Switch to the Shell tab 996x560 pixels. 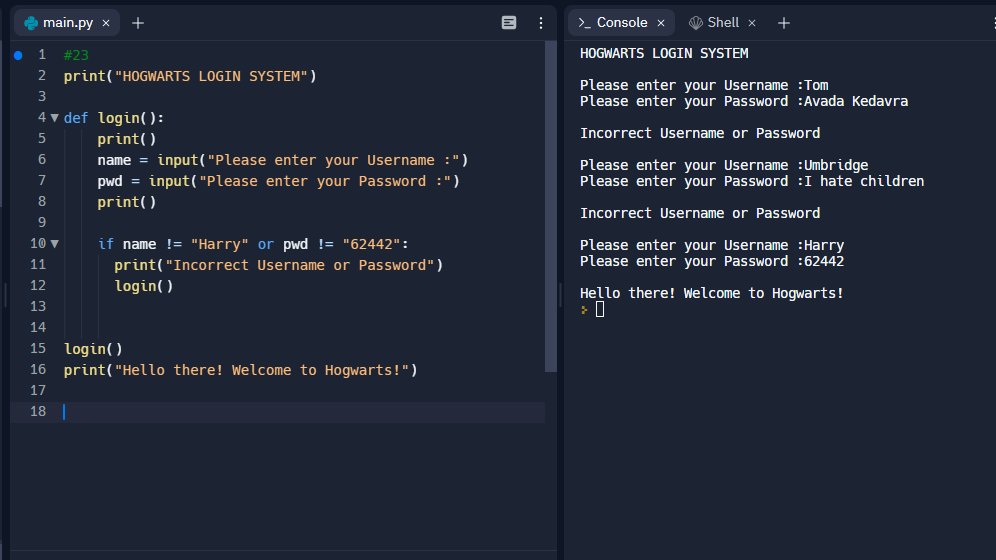pyautogui.click(x=723, y=23)
